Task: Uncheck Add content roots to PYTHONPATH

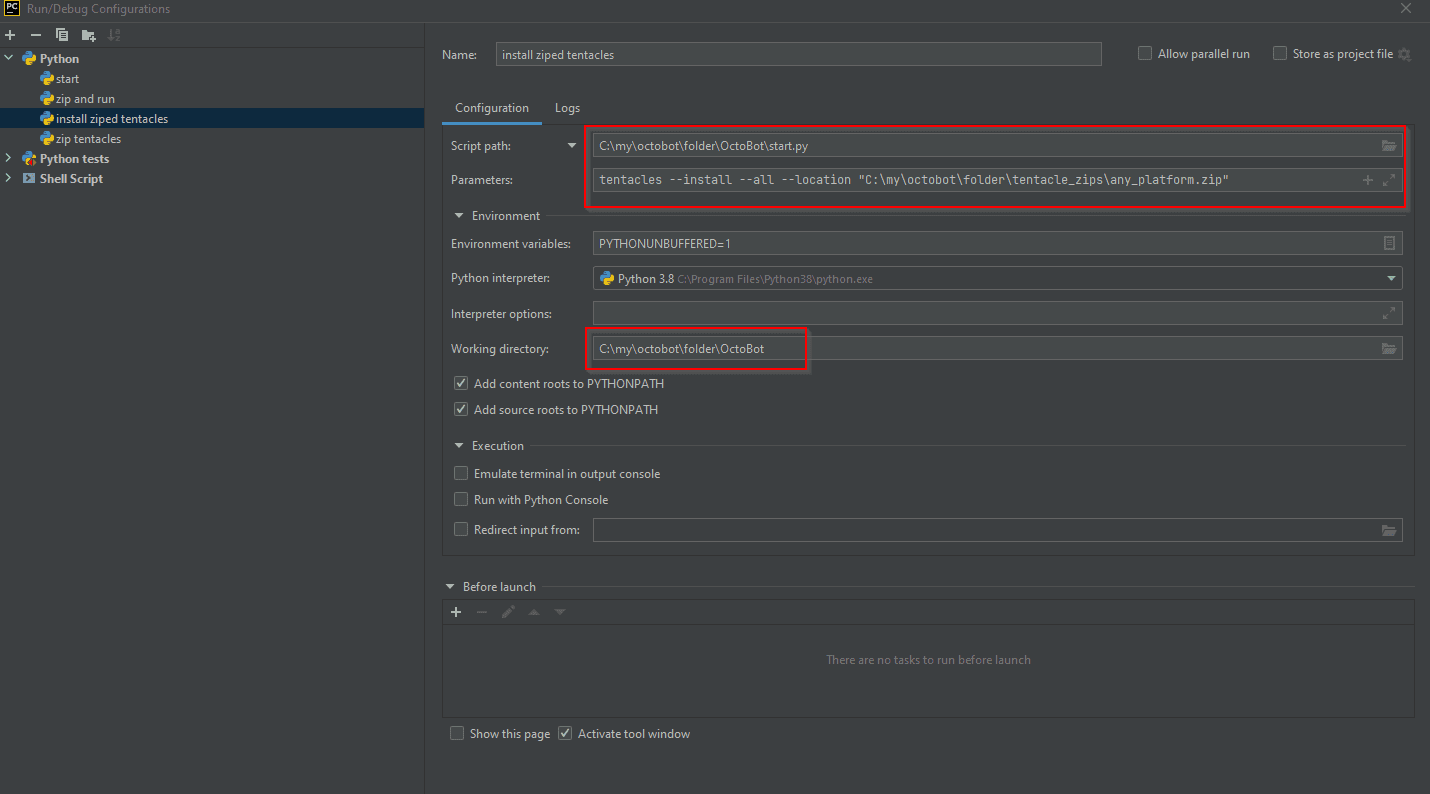Action: tap(461, 383)
